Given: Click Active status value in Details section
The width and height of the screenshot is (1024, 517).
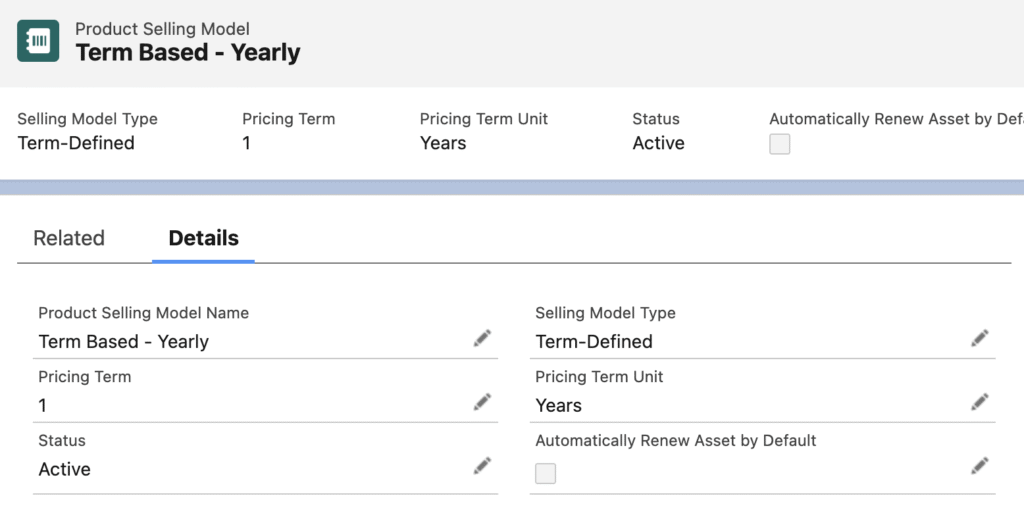Looking at the screenshot, I should click(x=65, y=469).
